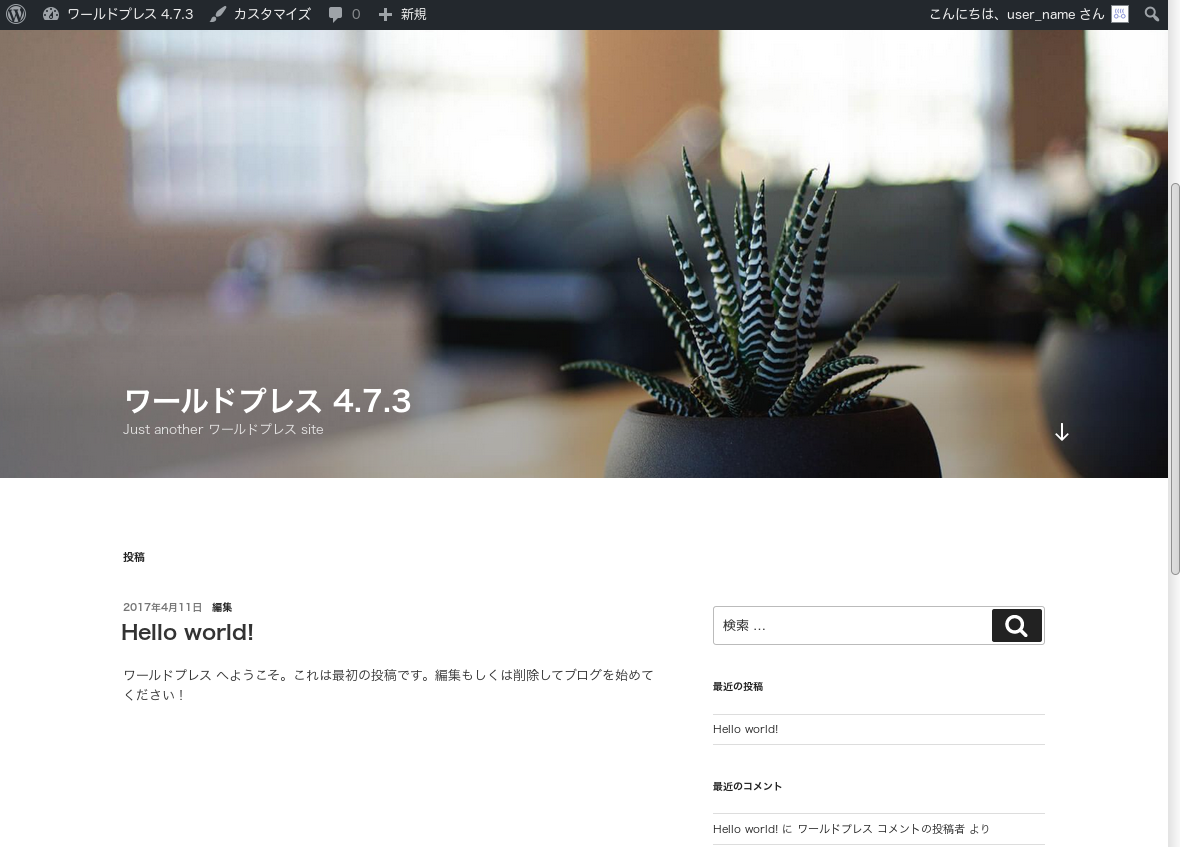Click the 最近の投稿 widget heading
The width and height of the screenshot is (1180, 847).
738,686
